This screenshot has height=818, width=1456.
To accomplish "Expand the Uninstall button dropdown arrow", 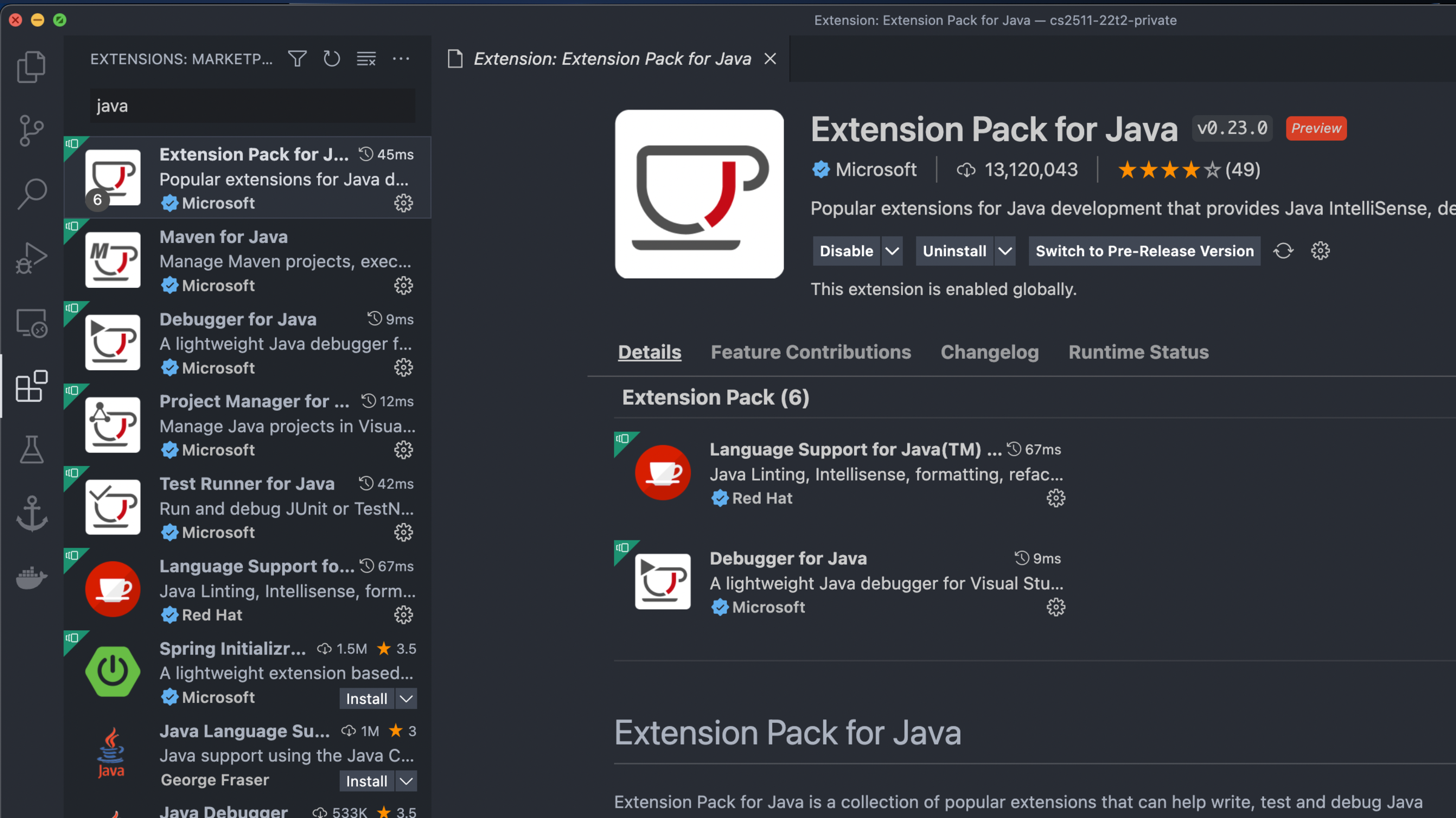I will click(1005, 251).
